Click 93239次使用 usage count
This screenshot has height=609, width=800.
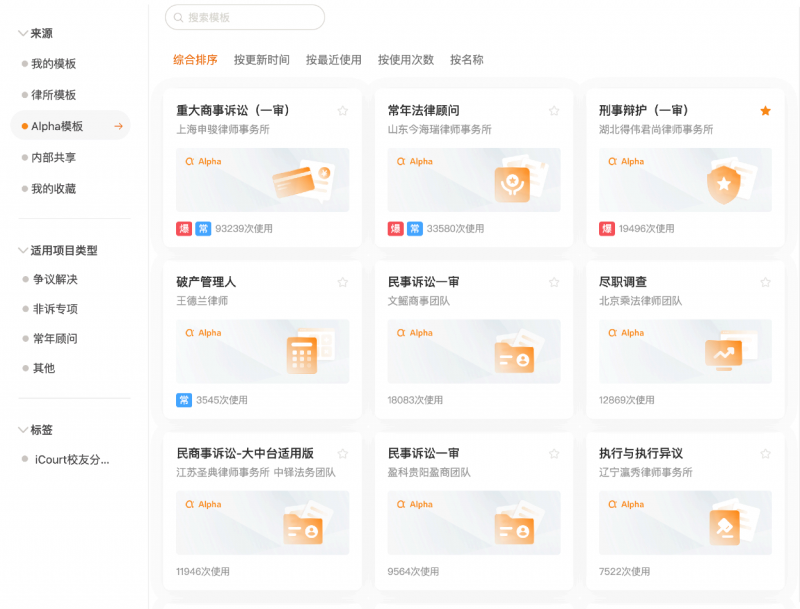244,229
